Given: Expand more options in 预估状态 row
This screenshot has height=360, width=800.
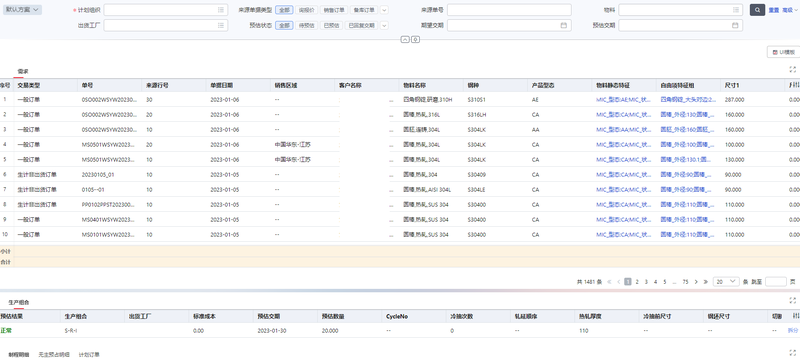Looking at the screenshot, I should pos(384,25).
